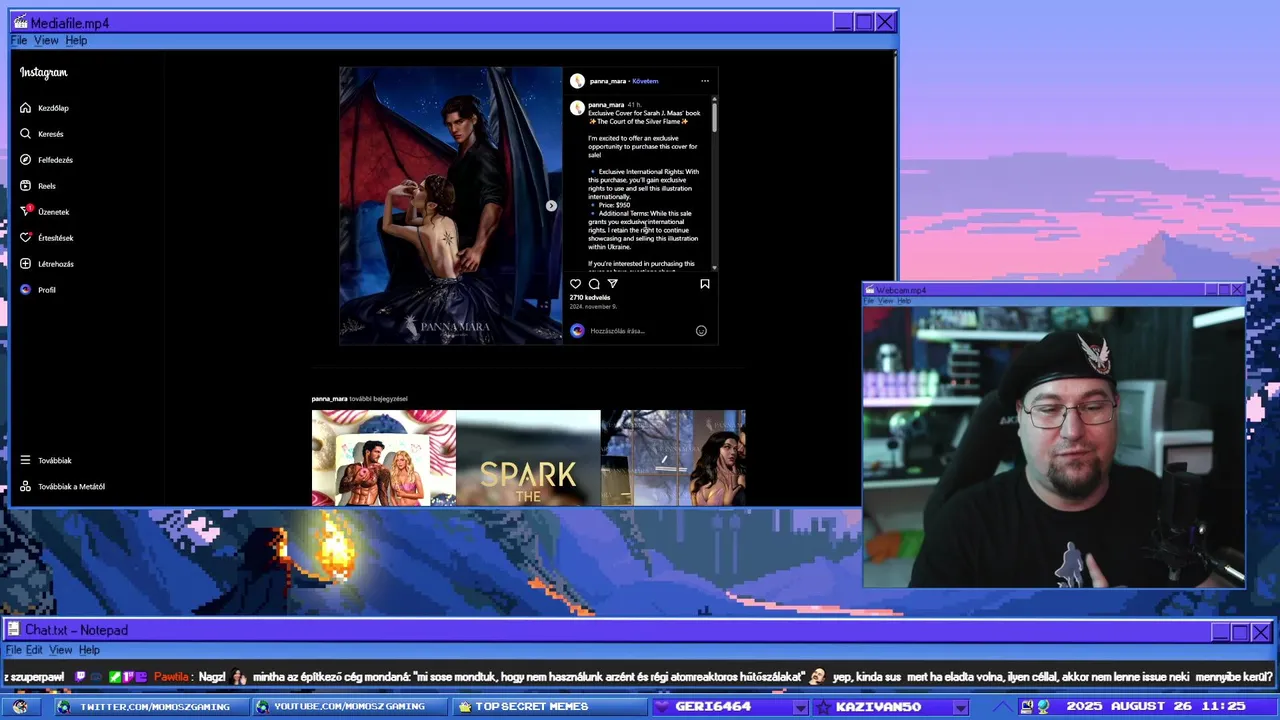Click the main book cover illustration
1280x720 pixels.
451,206
